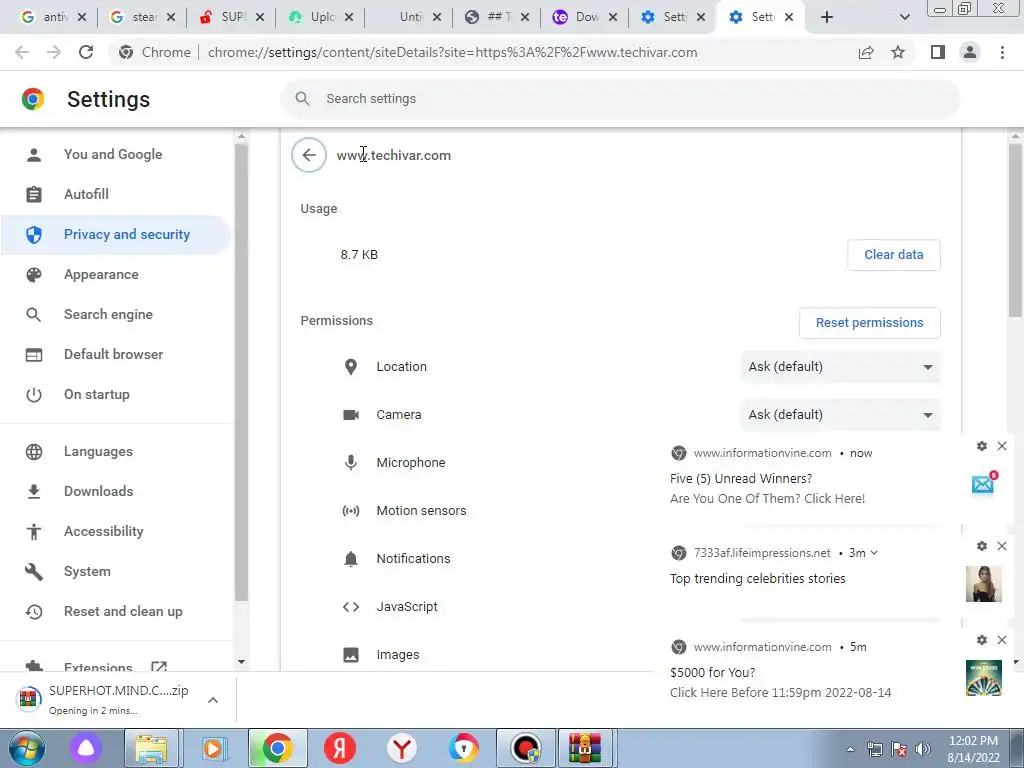
Task: Open a new tab
Action: tap(827, 17)
